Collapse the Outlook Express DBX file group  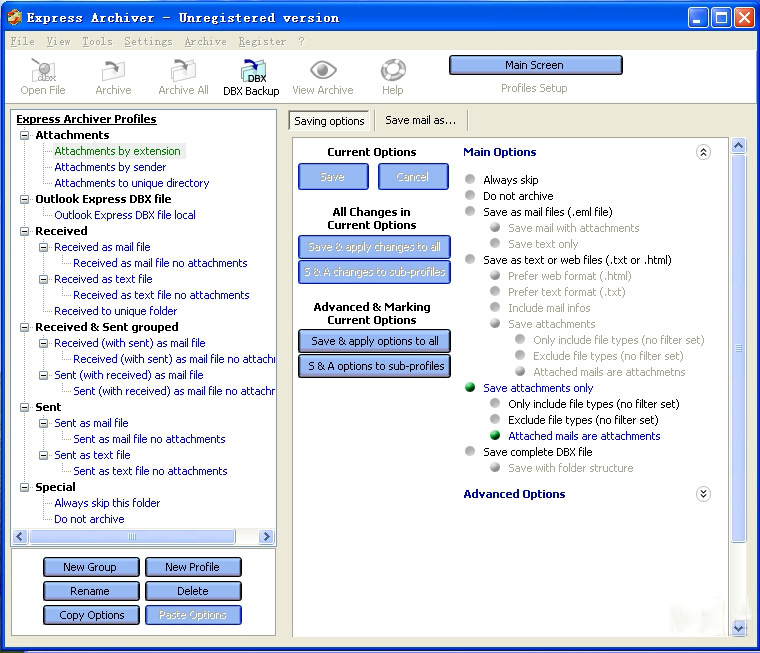coord(24,199)
